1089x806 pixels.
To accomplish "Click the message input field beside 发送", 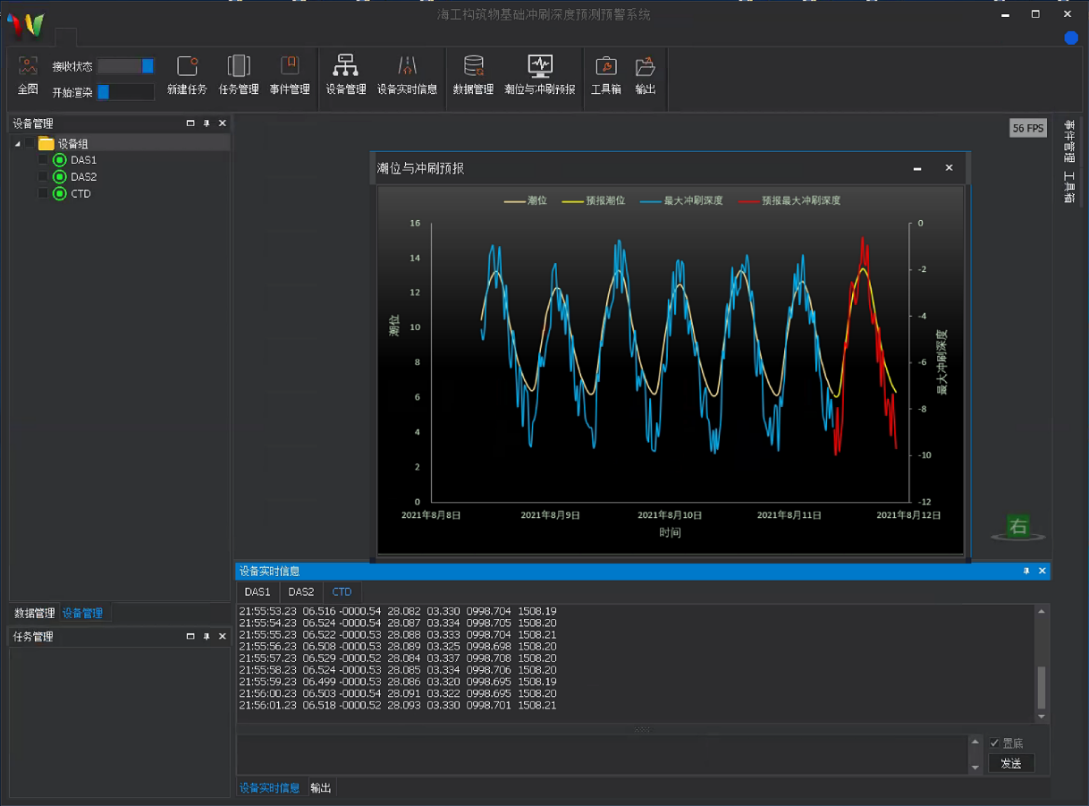I will click(x=602, y=754).
